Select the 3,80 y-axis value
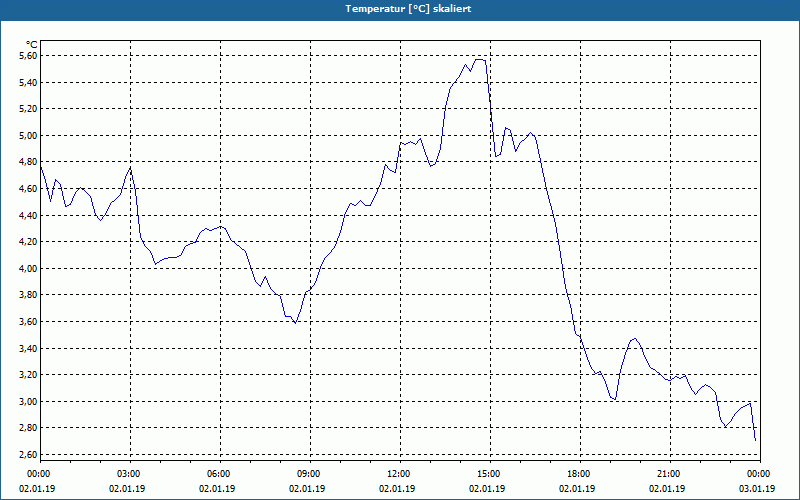Image resolution: width=800 pixels, height=500 pixels. tap(28, 295)
